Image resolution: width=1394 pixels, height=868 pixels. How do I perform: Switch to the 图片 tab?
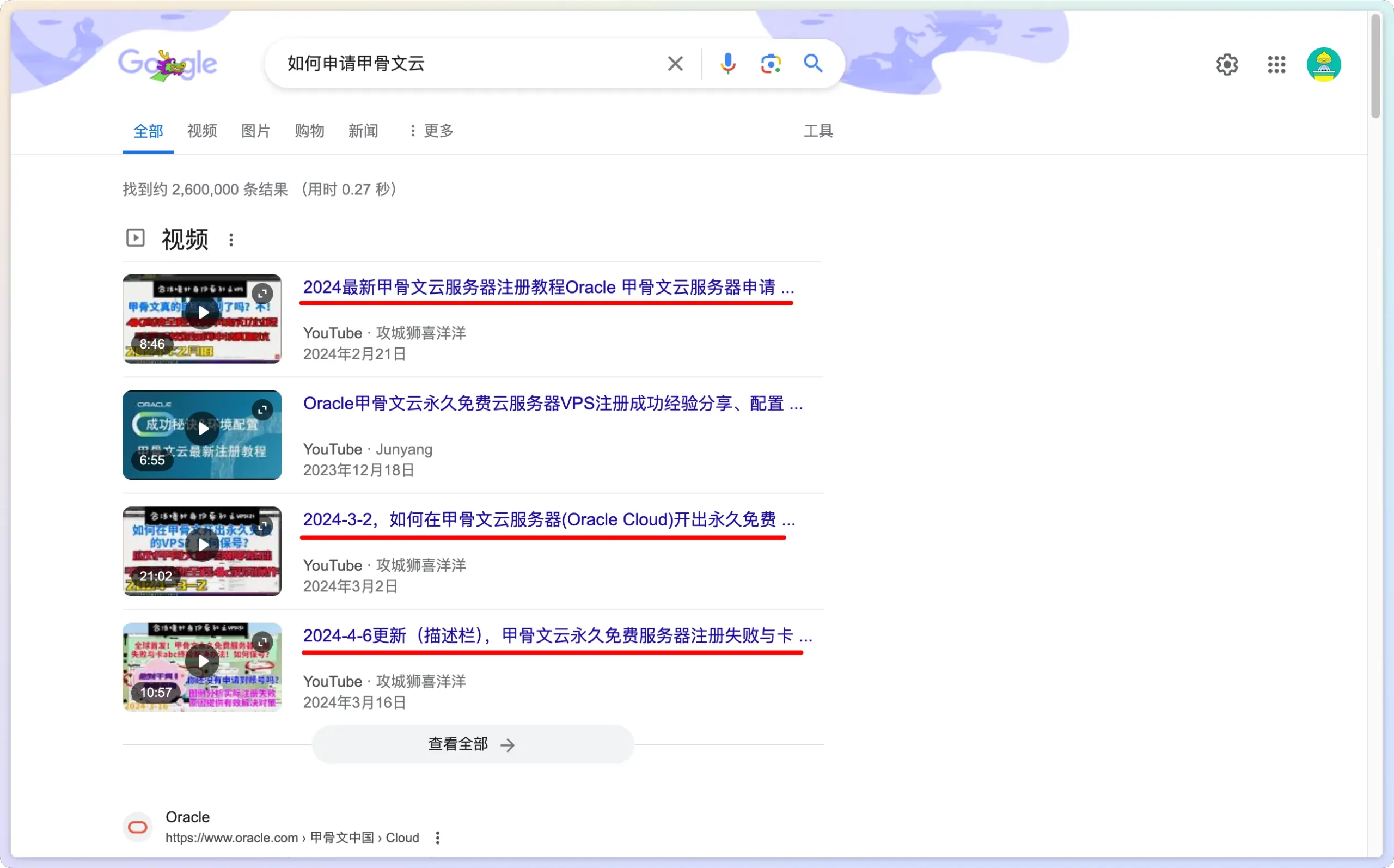(255, 131)
